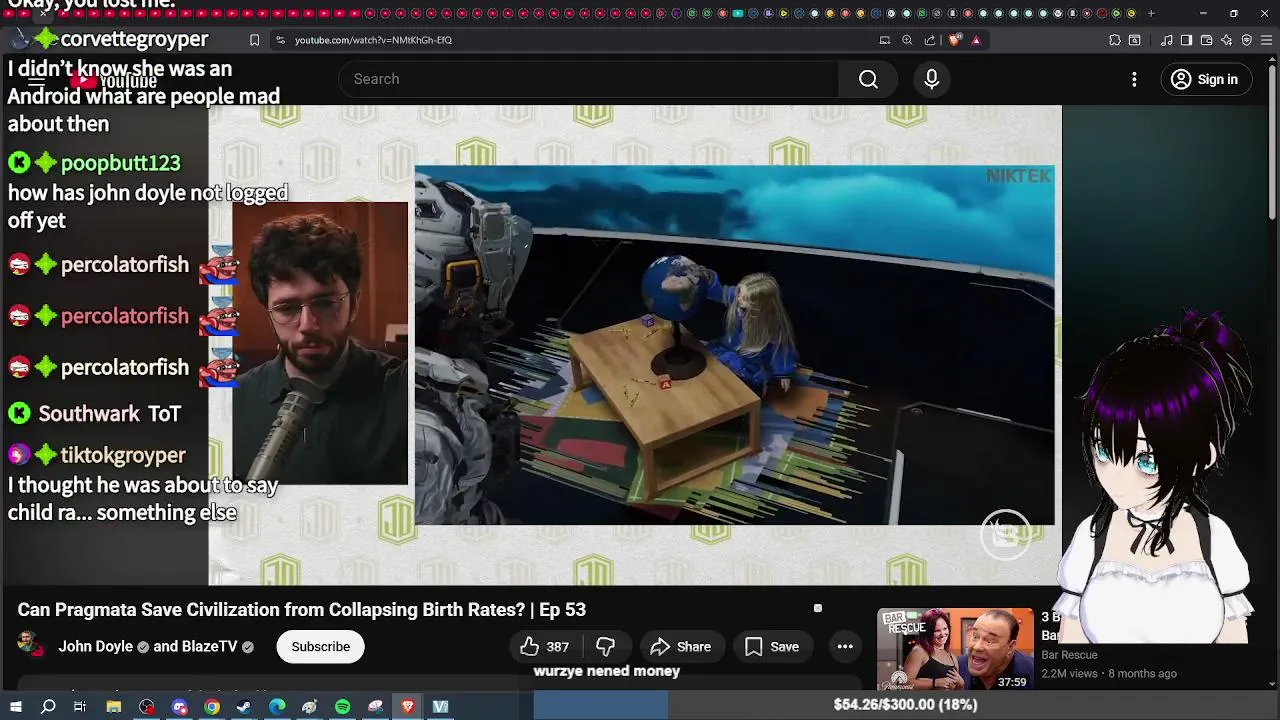Open Windows search from taskbar

click(48, 707)
